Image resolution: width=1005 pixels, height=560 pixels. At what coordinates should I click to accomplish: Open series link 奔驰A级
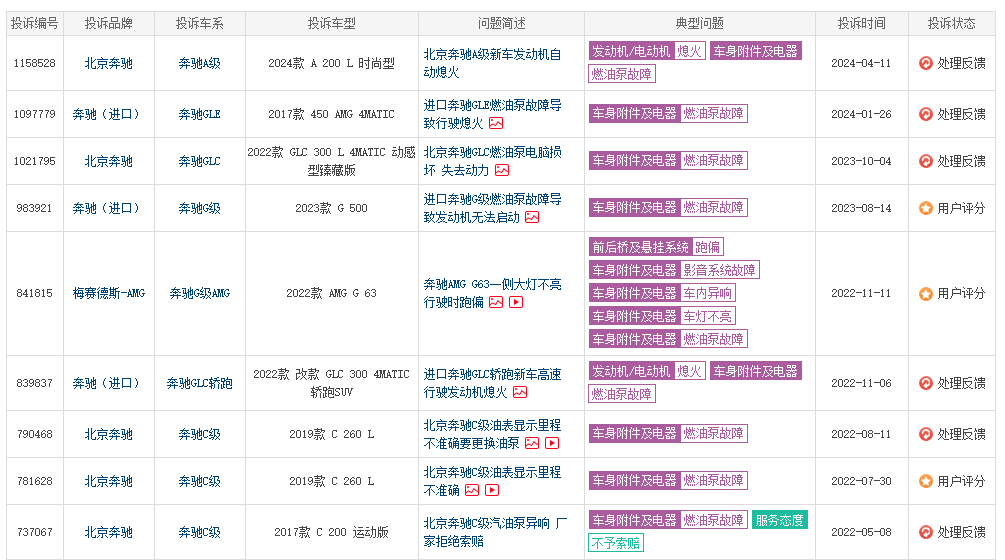click(199, 63)
